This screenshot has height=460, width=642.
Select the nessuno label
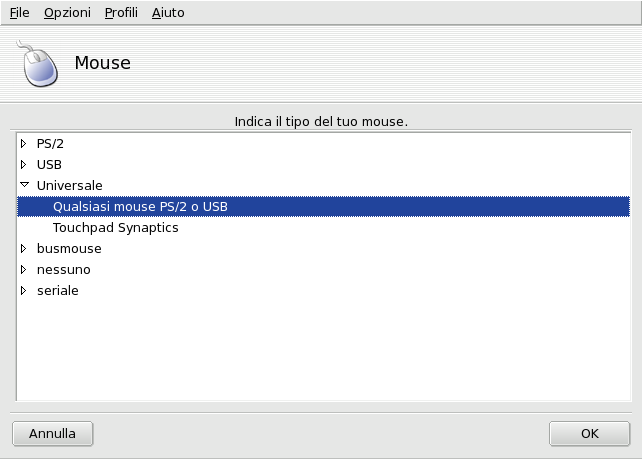point(63,269)
